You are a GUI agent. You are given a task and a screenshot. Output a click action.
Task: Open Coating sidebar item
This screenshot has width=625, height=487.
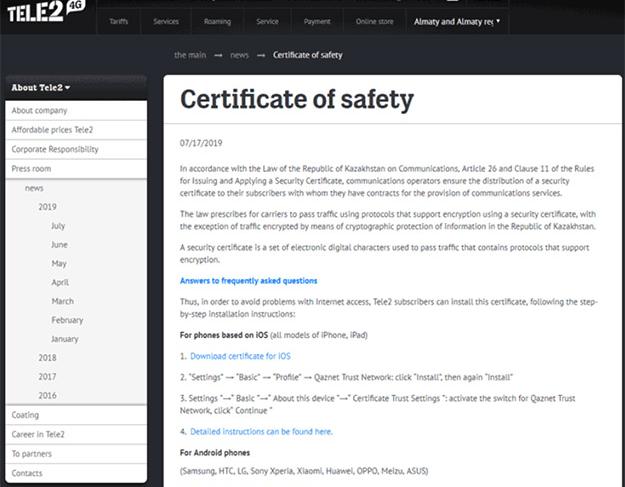[x=76, y=415]
